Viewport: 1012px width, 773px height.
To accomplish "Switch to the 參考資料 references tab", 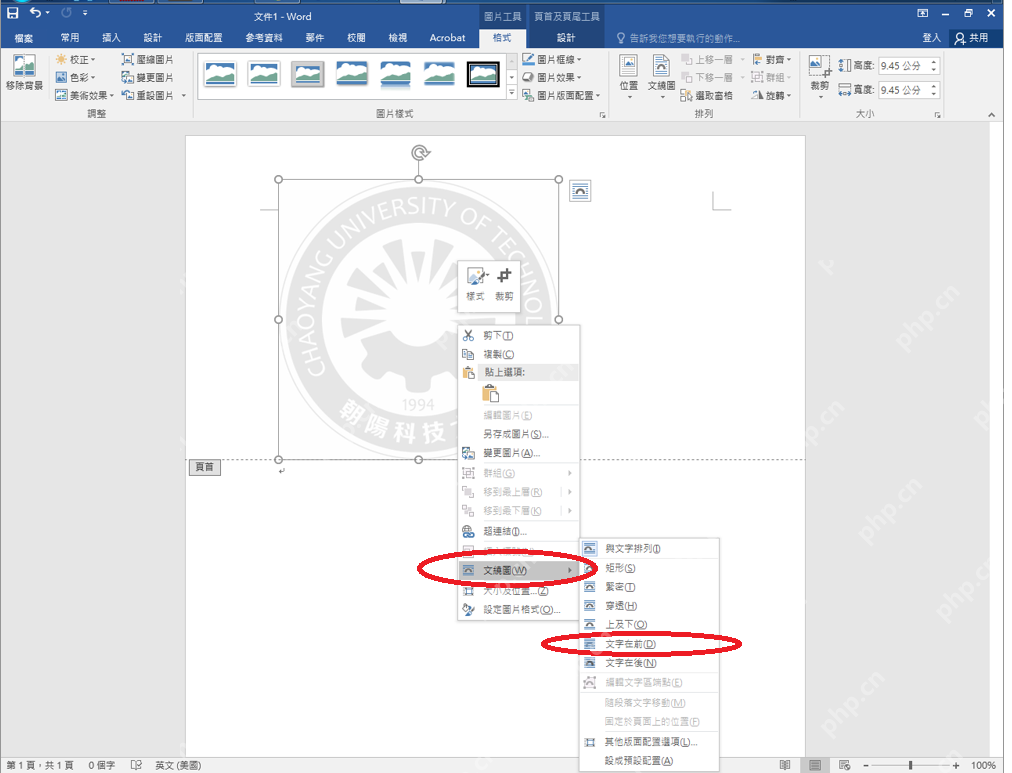I will pos(264,38).
